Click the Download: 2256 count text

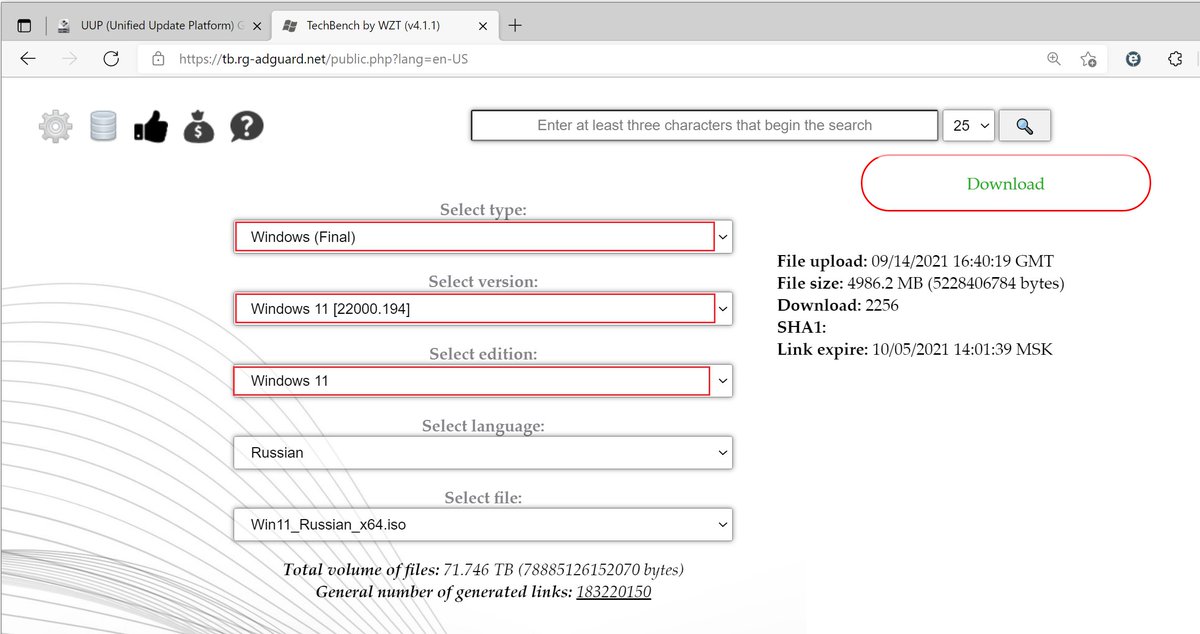(838, 305)
